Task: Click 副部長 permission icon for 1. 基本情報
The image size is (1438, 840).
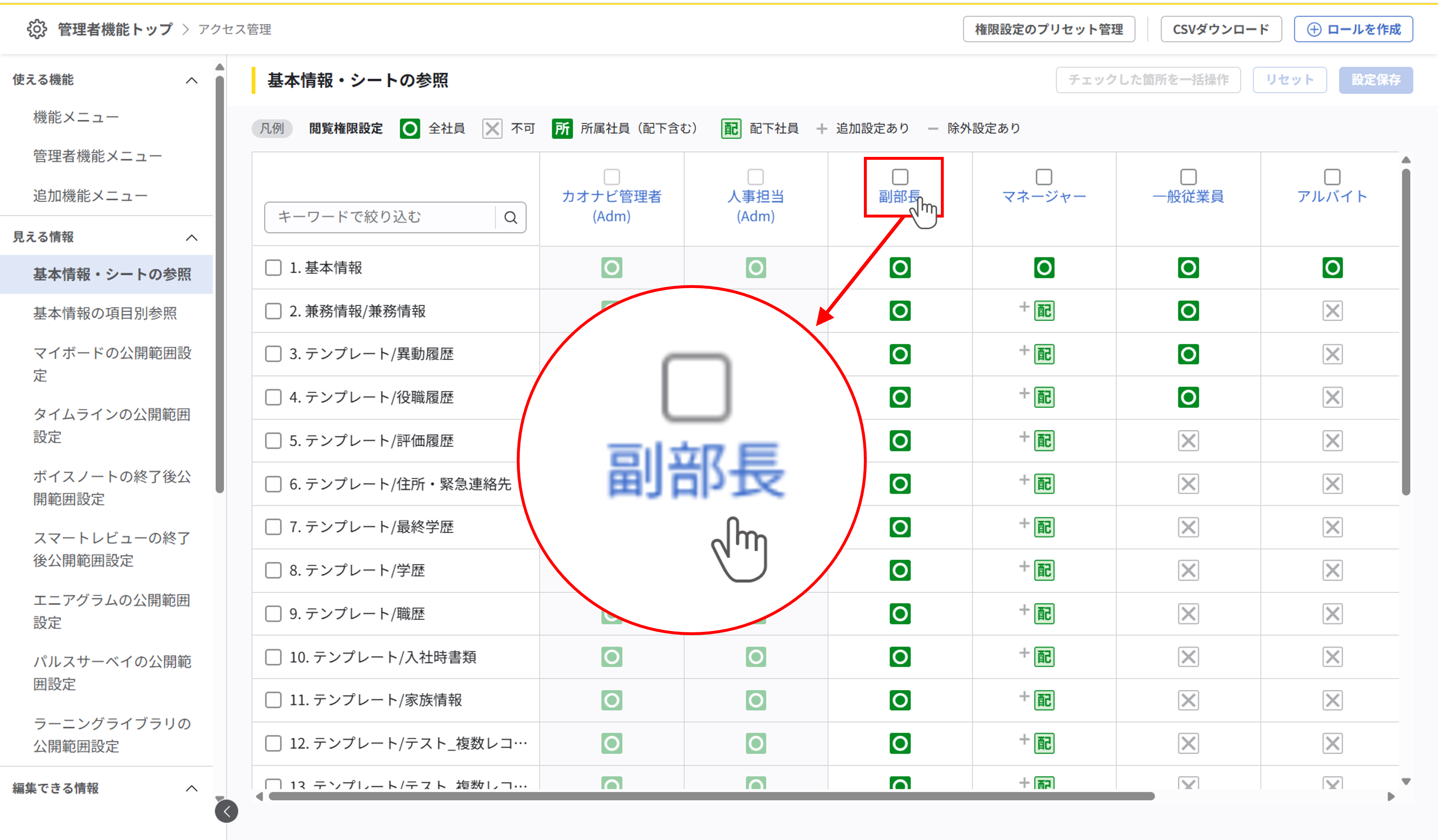Action: click(900, 268)
